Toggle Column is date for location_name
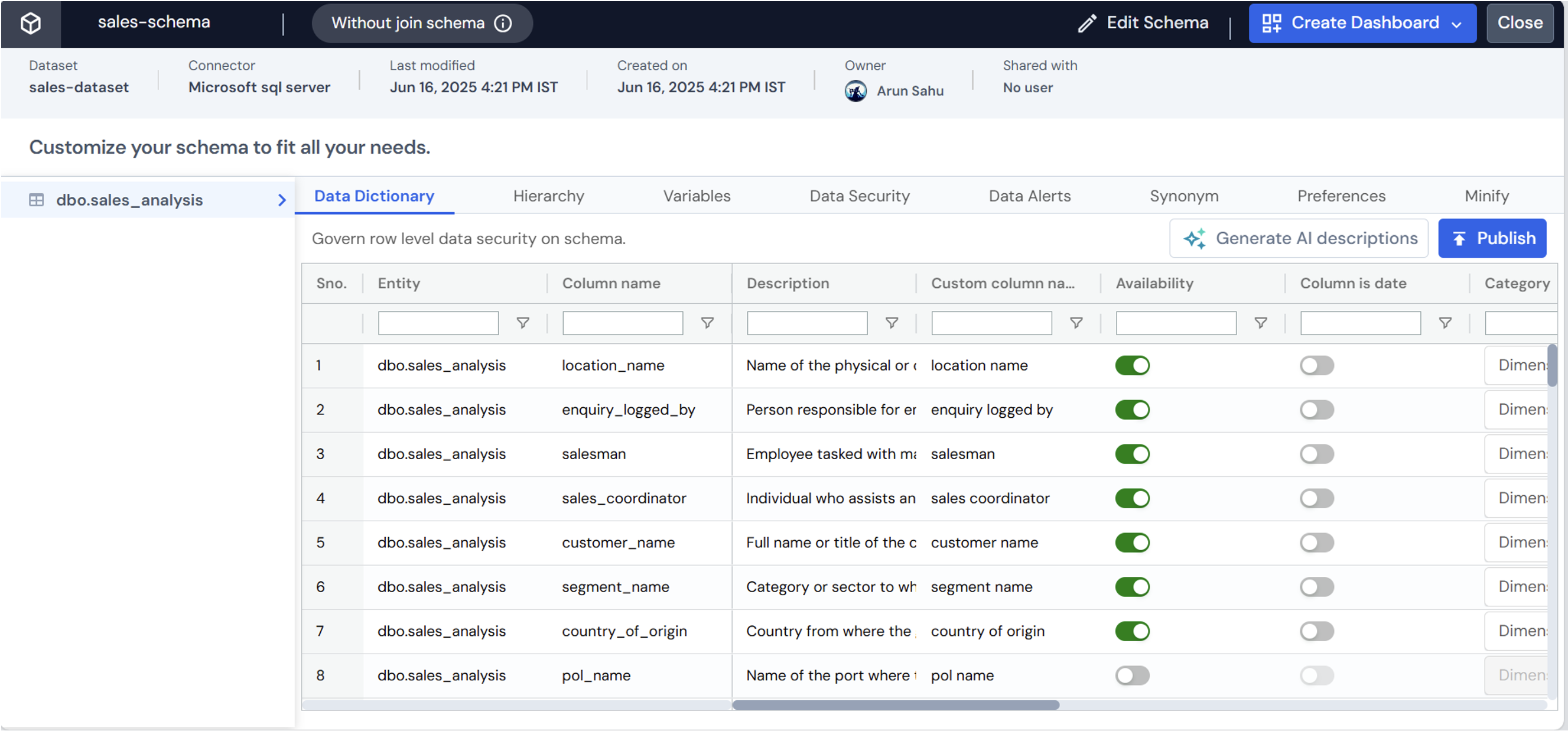Screen dimensions: 1568x734 (x=1316, y=365)
